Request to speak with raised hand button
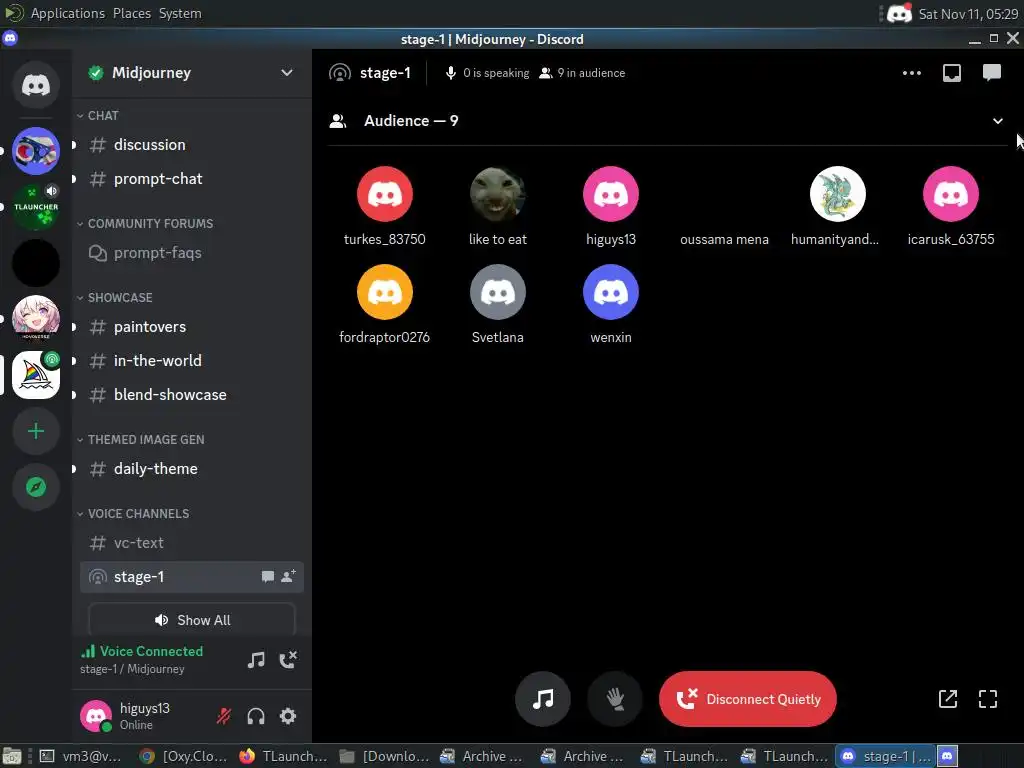Viewport: 1024px width, 768px height. point(615,699)
